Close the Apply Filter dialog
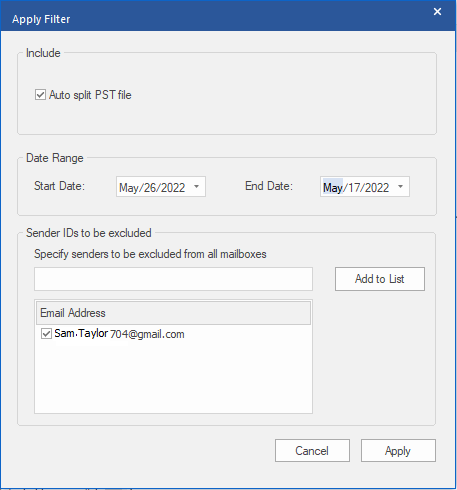Image resolution: width=457 pixels, height=490 pixels. [437, 12]
